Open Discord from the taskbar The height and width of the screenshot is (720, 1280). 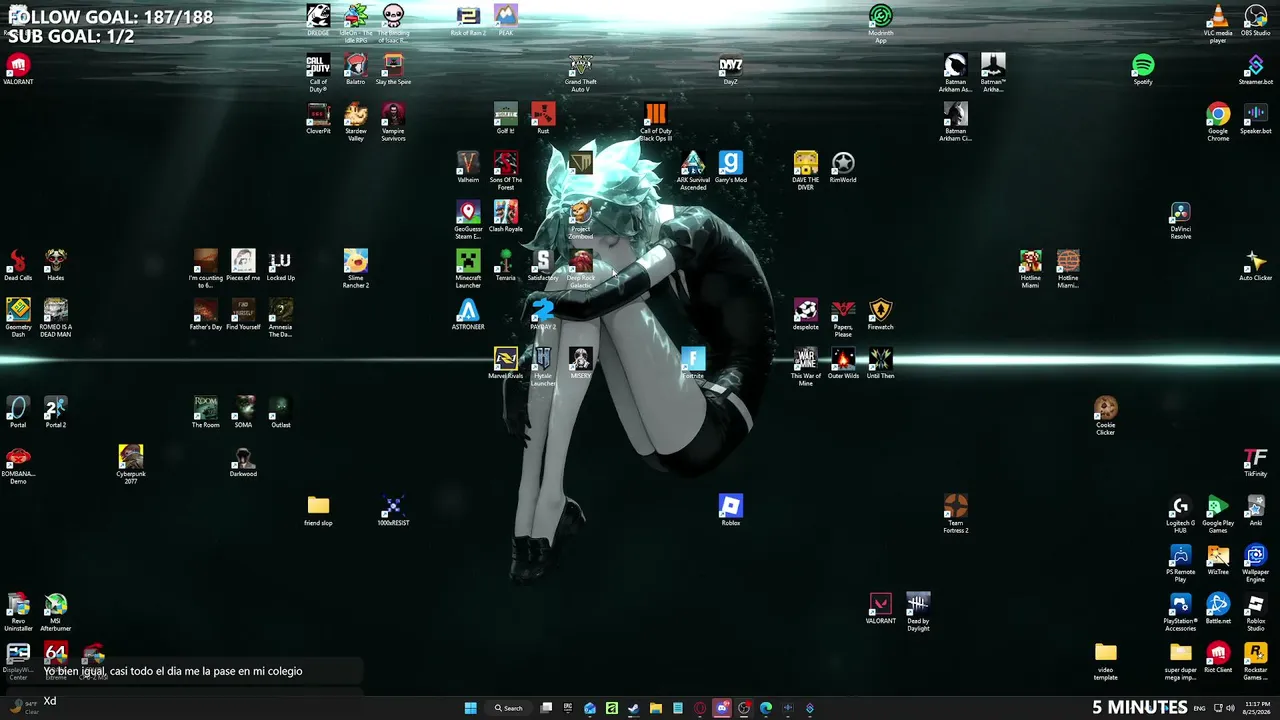(x=722, y=708)
